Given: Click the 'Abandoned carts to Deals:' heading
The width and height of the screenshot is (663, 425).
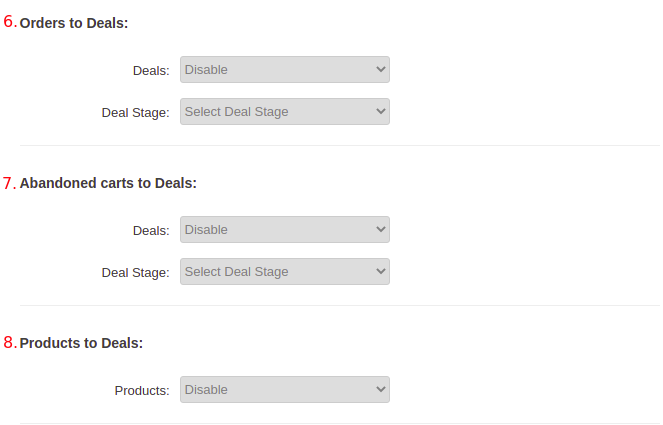Looking at the screenshot, I should [x=108, y=183].
